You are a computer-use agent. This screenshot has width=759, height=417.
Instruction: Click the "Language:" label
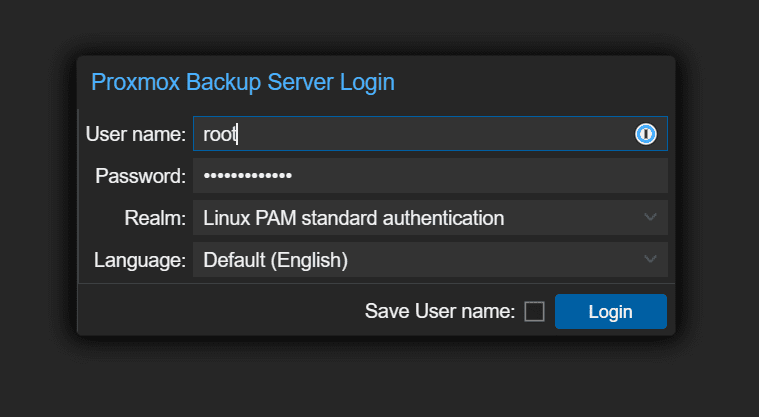(140, 261)
